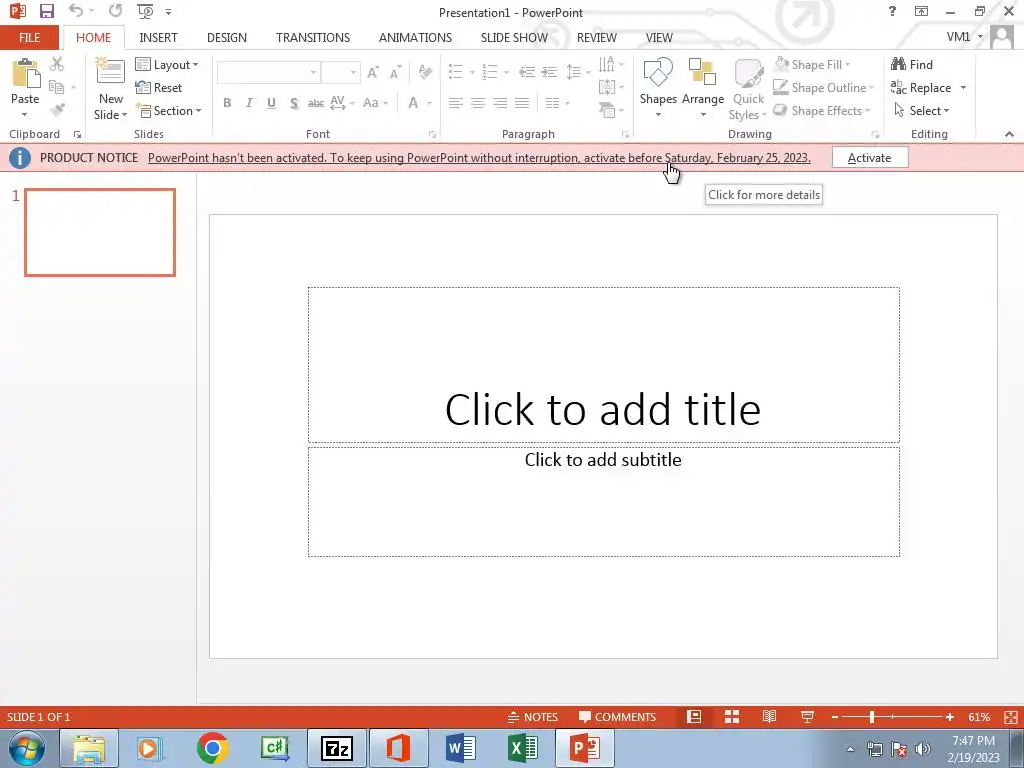Viewport: 1024px width, 768px height.
Task: Click the Cut scissors icon
Action: (57, 64)
